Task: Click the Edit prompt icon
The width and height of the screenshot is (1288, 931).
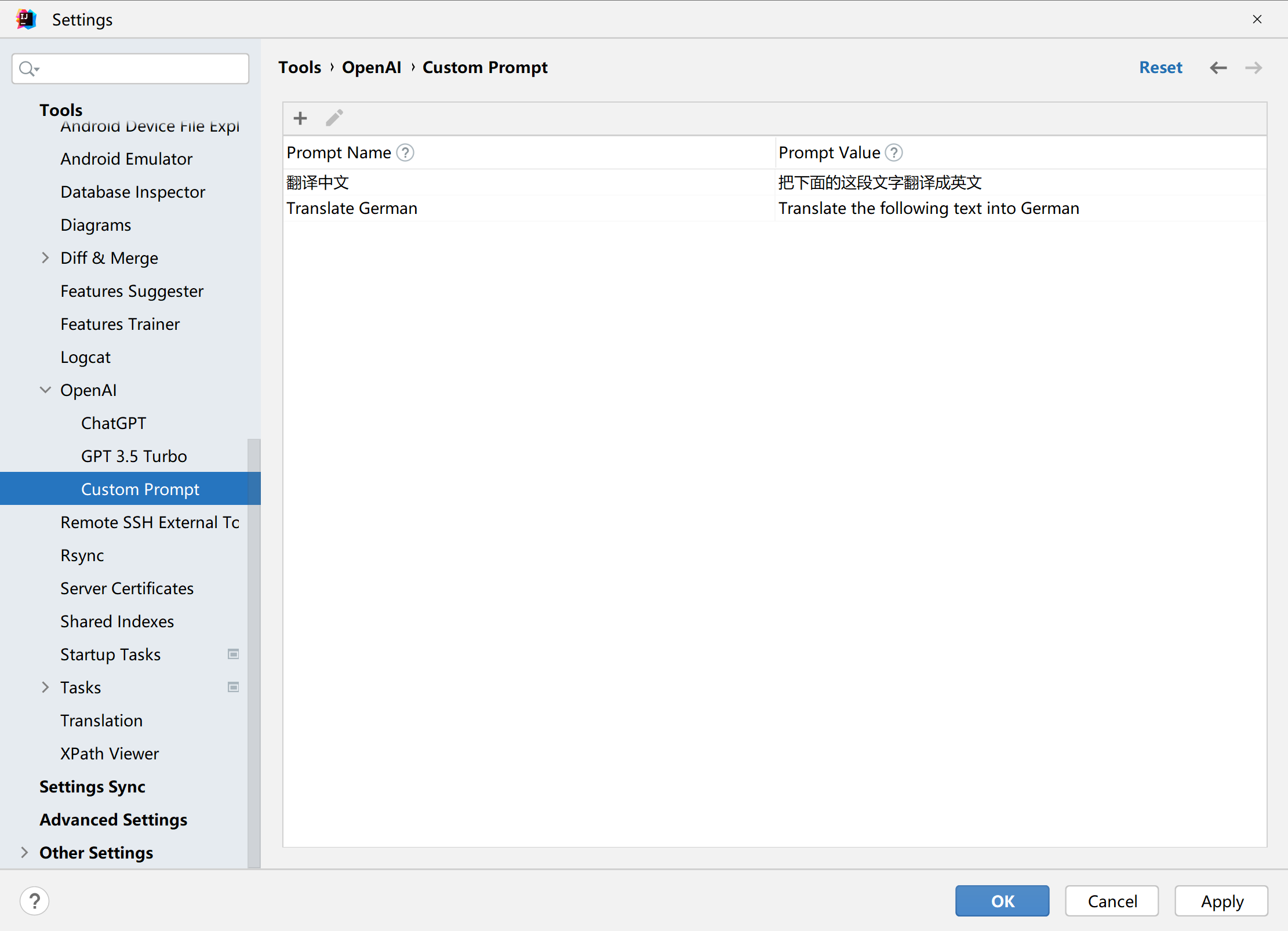Action: 335,118
